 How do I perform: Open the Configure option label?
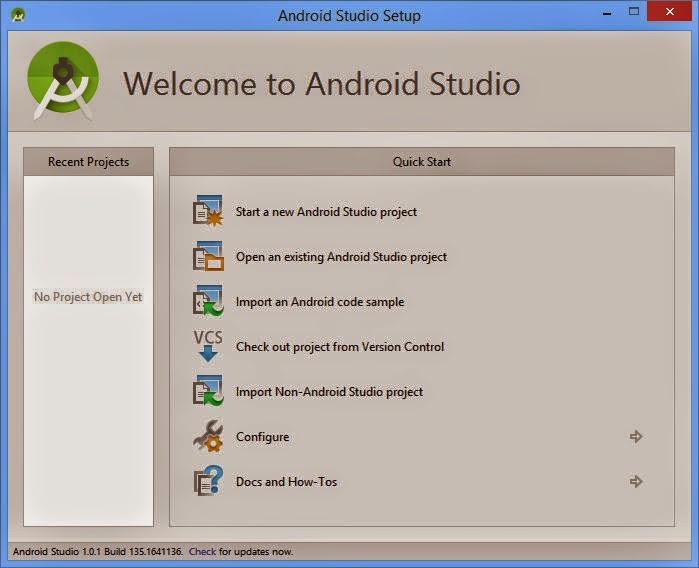(263, 437)
